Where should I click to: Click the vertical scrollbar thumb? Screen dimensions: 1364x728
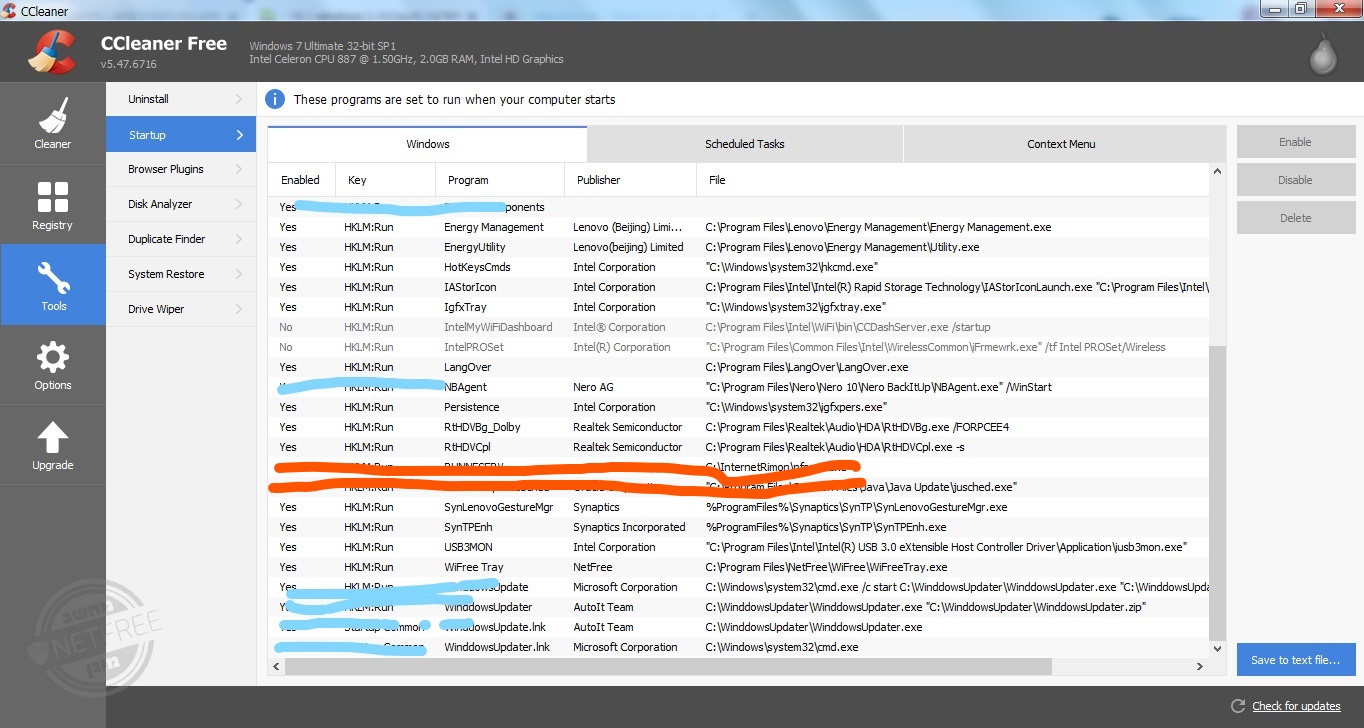tap(1217, 491)
